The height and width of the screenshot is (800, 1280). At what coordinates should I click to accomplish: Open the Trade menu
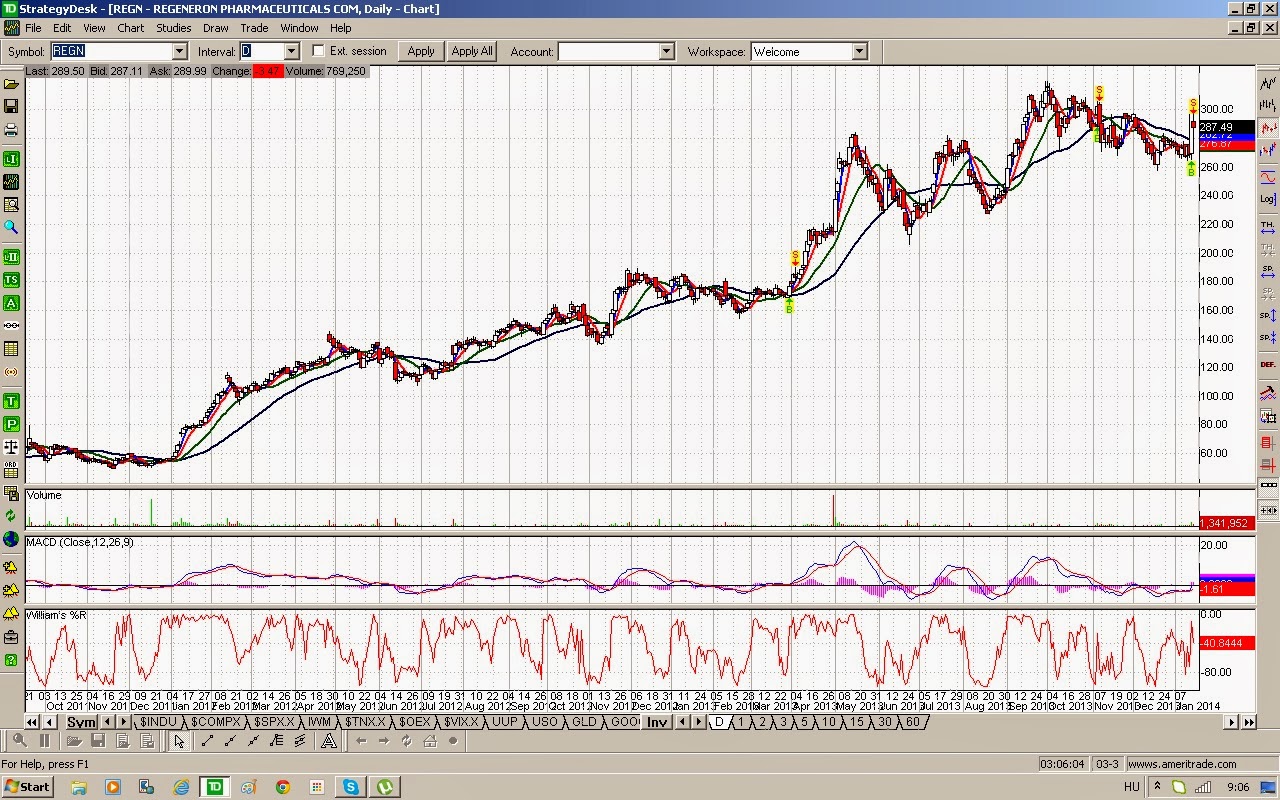pyautogui.click(x=254, y=28)
